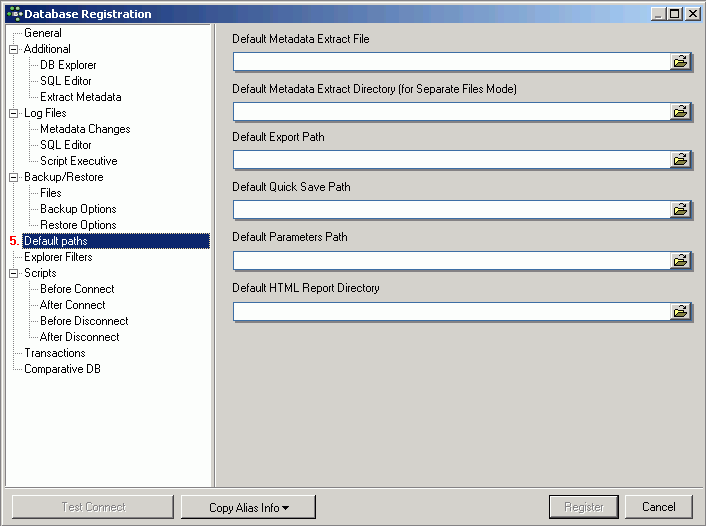
Task: Collapse the Scripts tree node
Action: coord(14,273)
